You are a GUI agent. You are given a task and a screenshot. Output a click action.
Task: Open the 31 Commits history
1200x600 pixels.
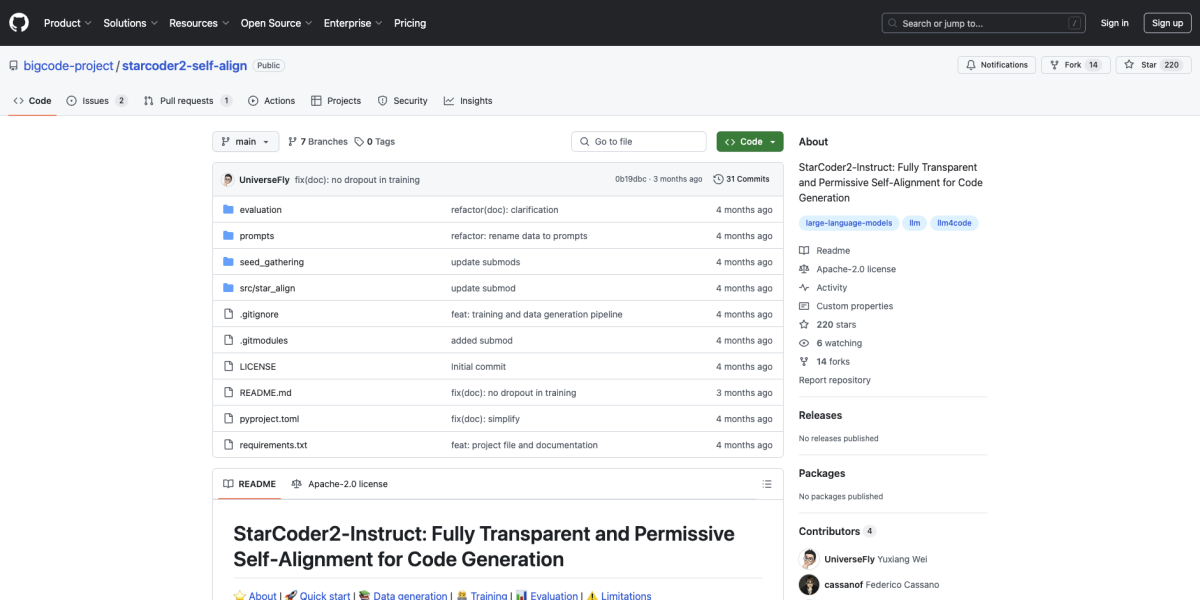[x=741, y=180]
